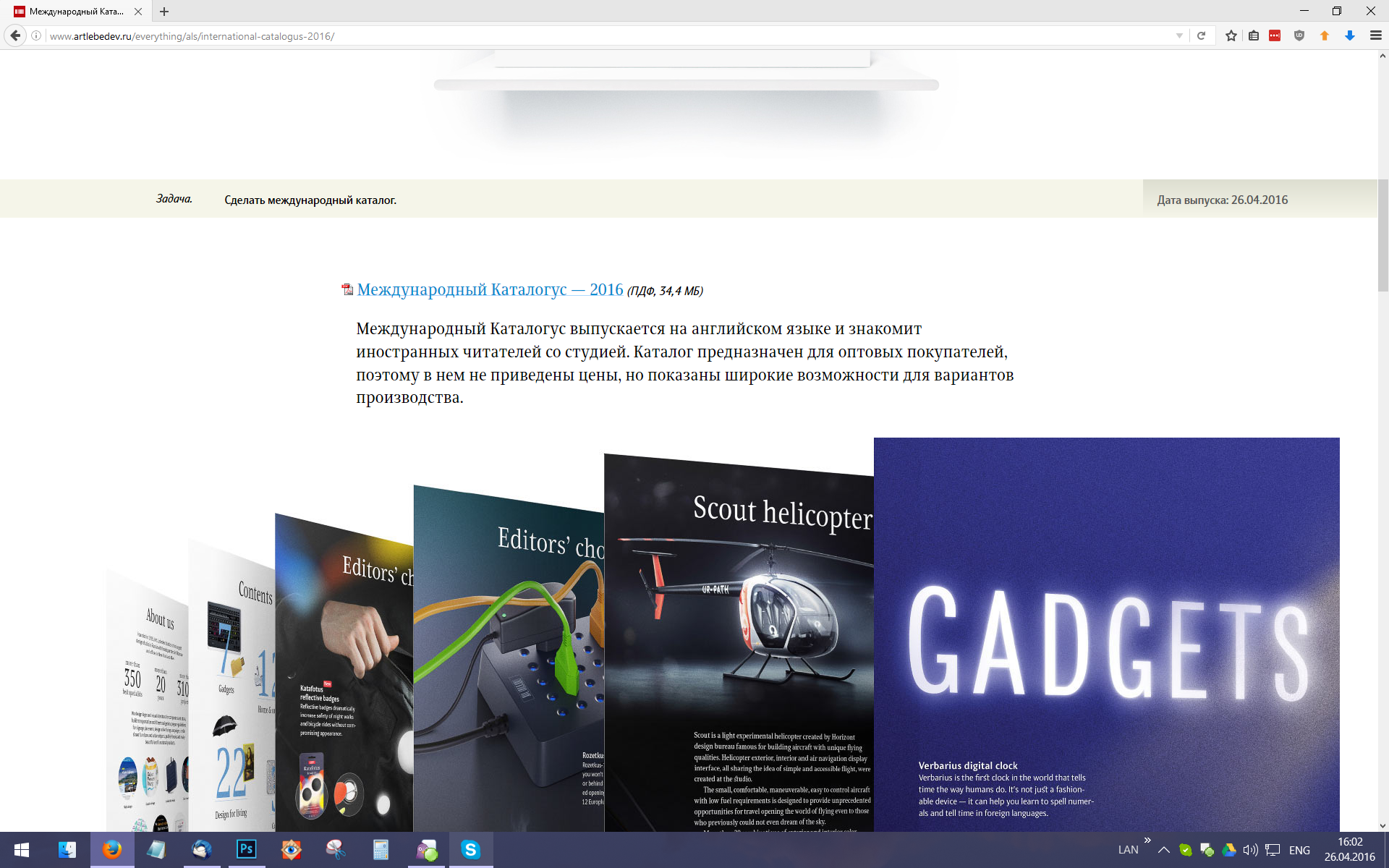Open the uBlock Origin shield icon
1389x868 pixels.
click(1299, 35)
